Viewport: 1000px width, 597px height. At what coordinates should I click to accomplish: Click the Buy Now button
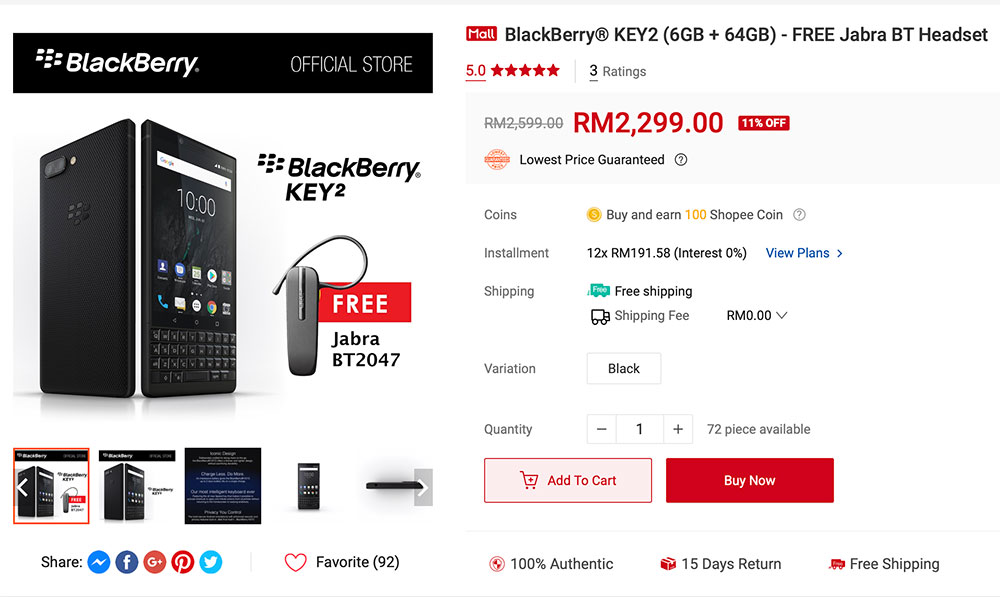pyautogui.click(x=749, y=480)
